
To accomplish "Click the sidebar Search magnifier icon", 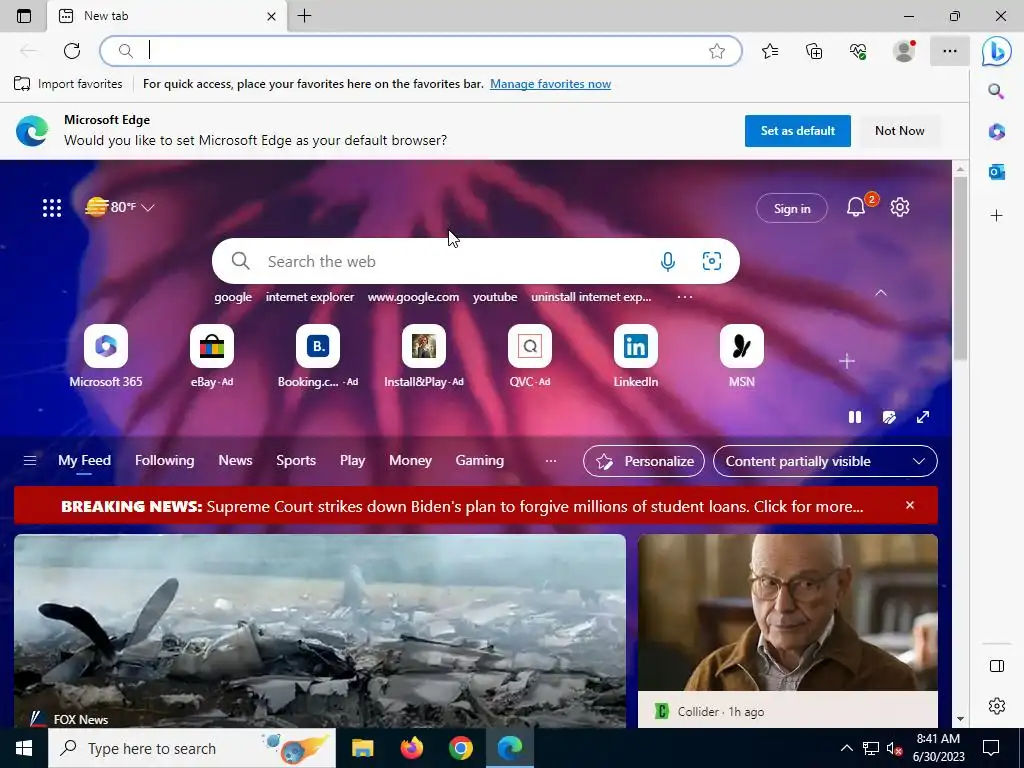I will tap(996, 91).
